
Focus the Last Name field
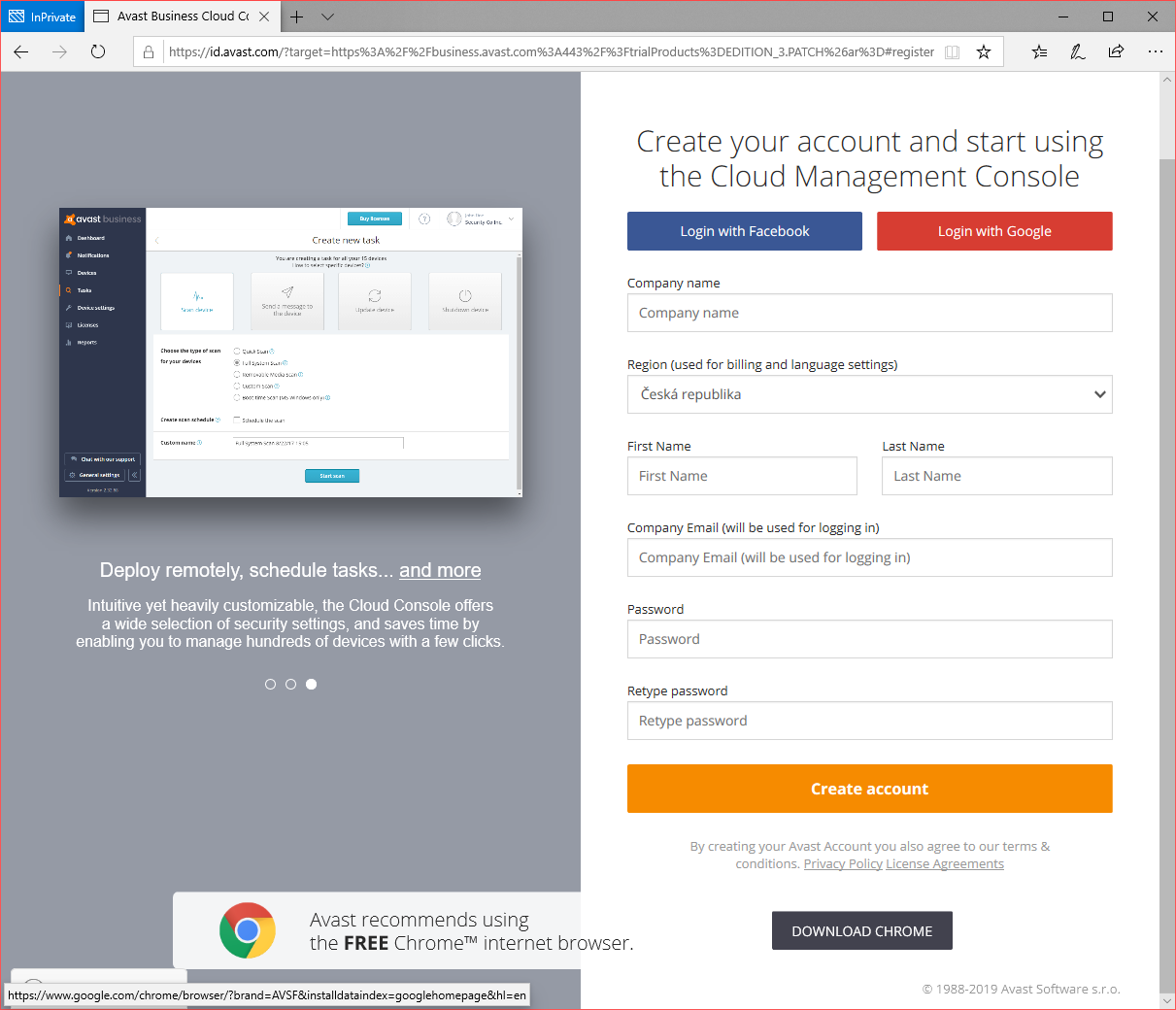[x=997, y=476]
